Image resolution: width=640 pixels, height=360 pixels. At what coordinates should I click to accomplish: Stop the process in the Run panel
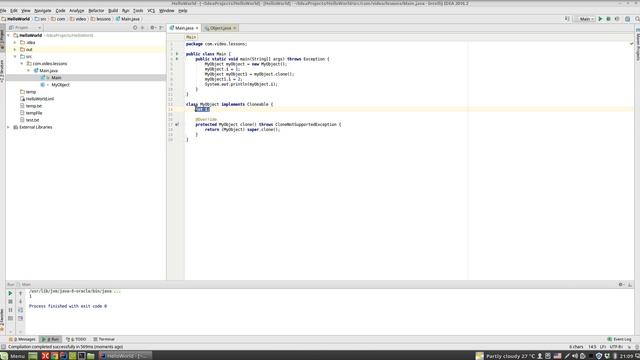pos(10,302)
